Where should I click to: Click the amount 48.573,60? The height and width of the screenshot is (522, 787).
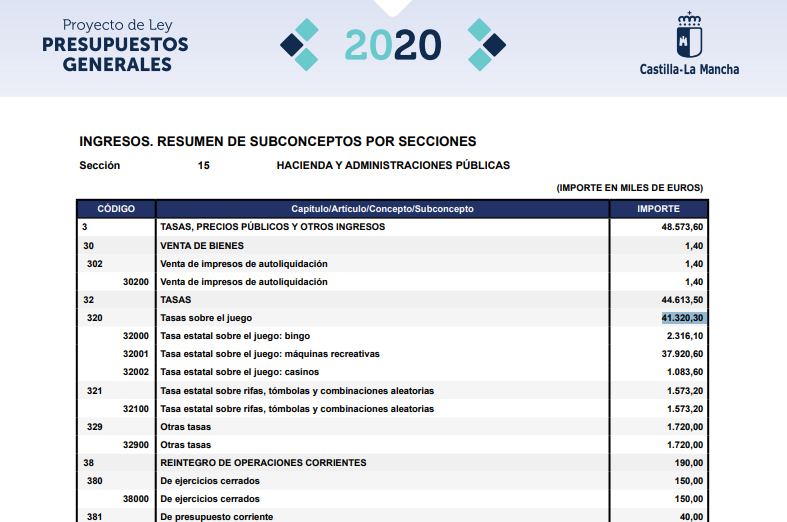[x=682, y=227]
